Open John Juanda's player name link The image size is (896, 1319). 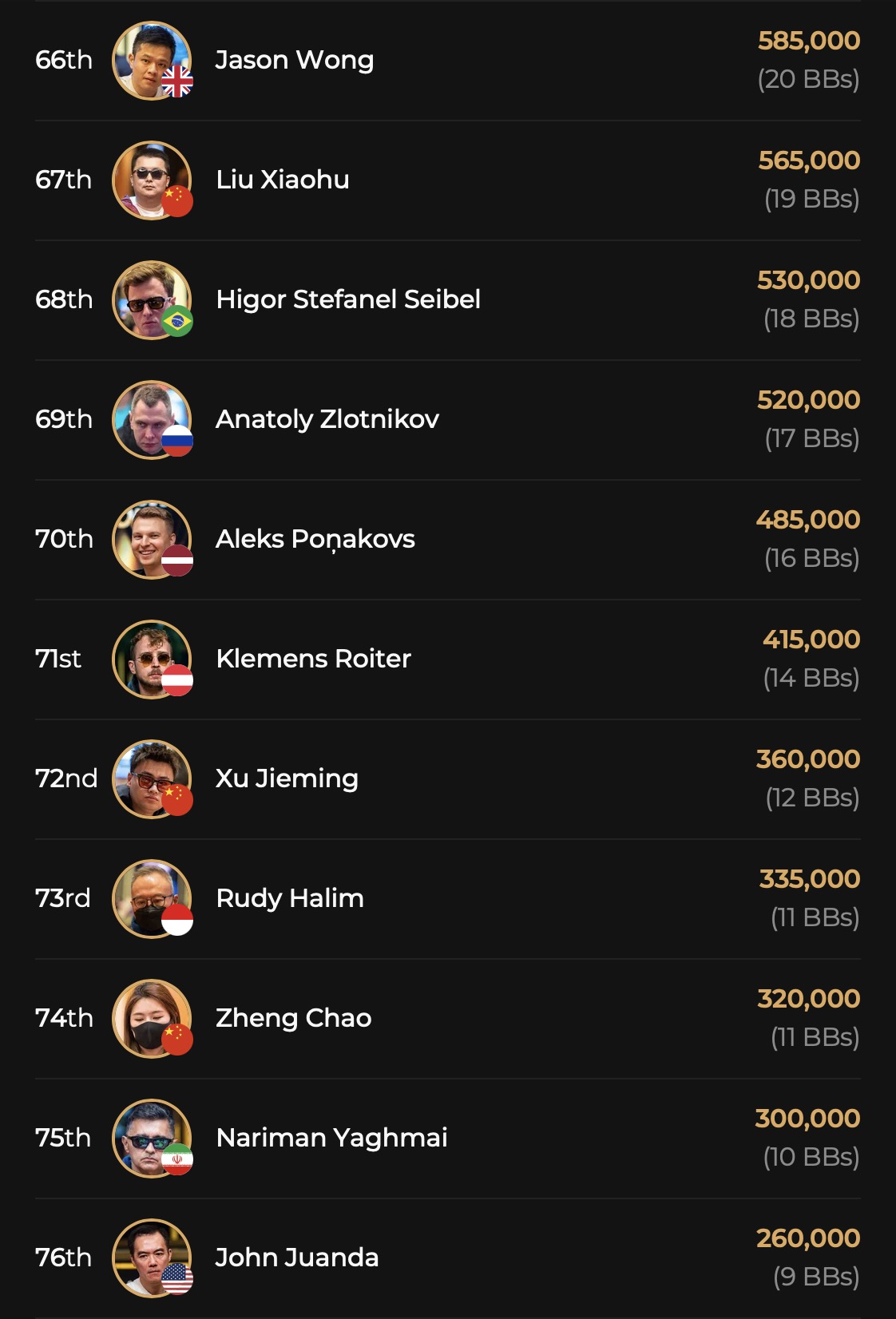(x=297, y=1258)
